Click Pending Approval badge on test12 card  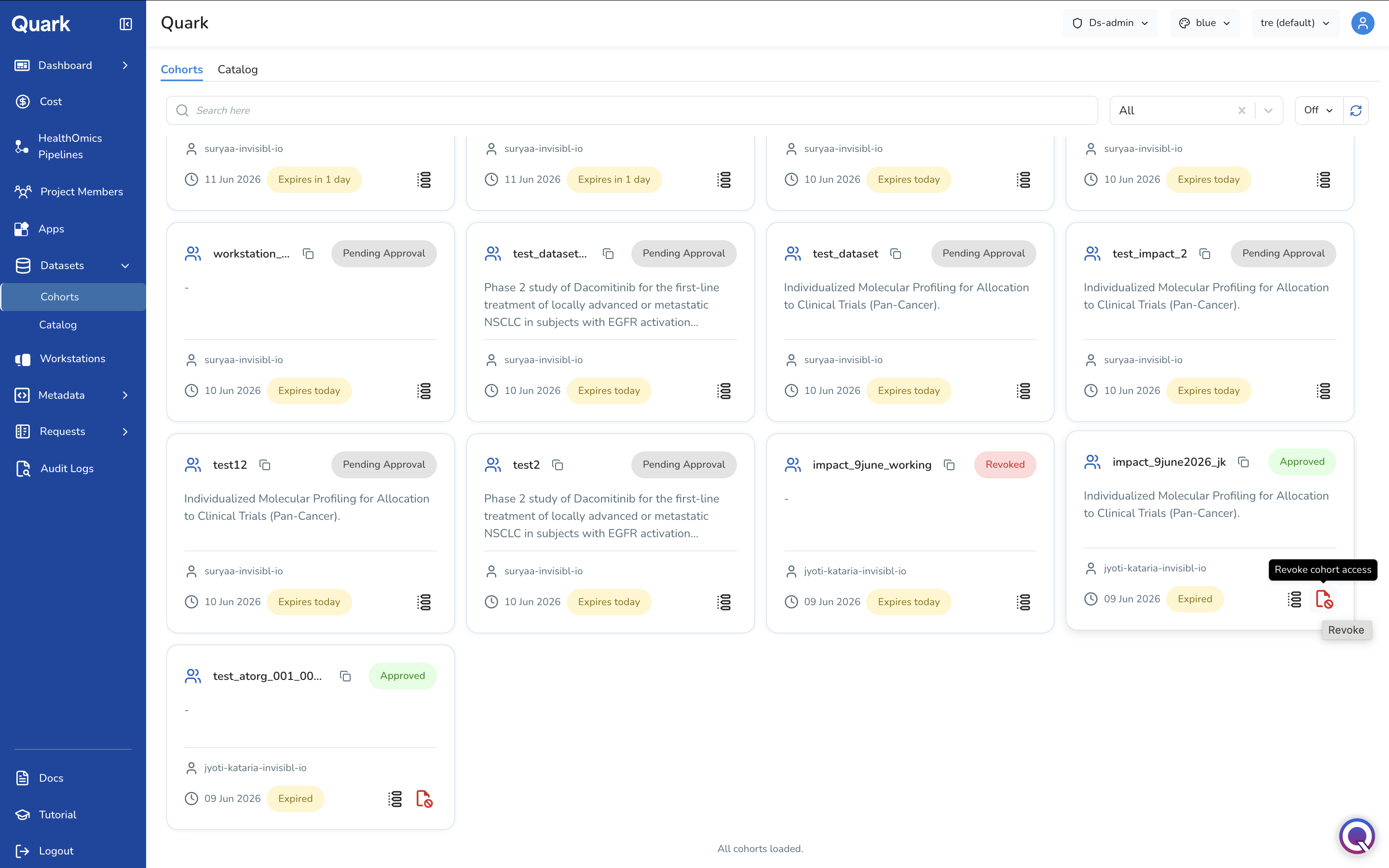point(383,465)
